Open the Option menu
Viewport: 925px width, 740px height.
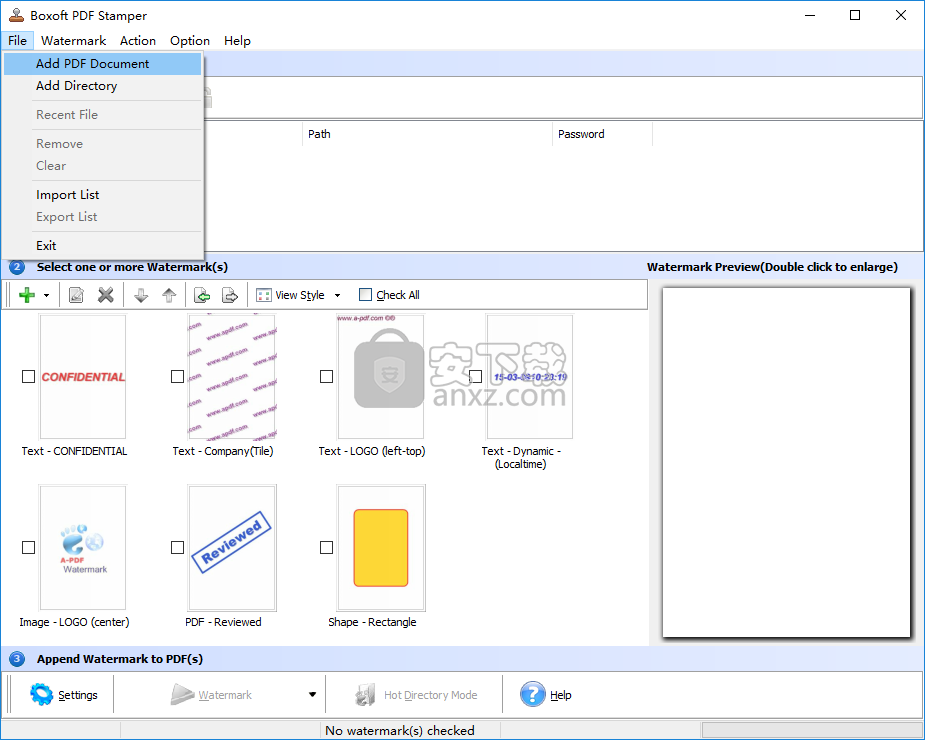pos(190,41)
